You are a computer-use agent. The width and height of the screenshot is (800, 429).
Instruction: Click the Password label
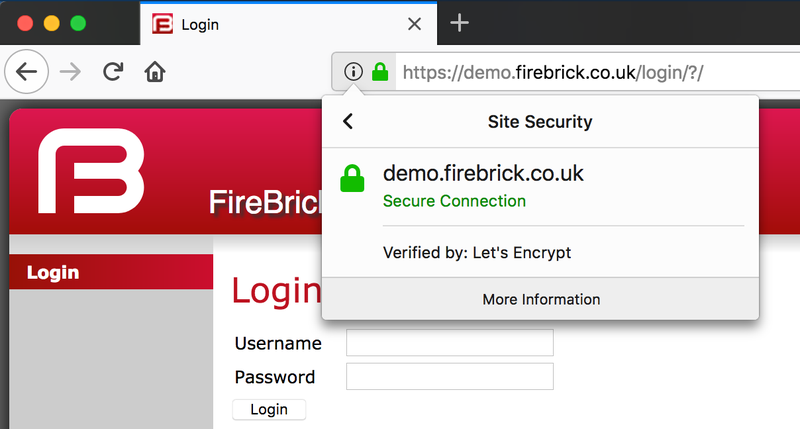(x=274, y=377)
